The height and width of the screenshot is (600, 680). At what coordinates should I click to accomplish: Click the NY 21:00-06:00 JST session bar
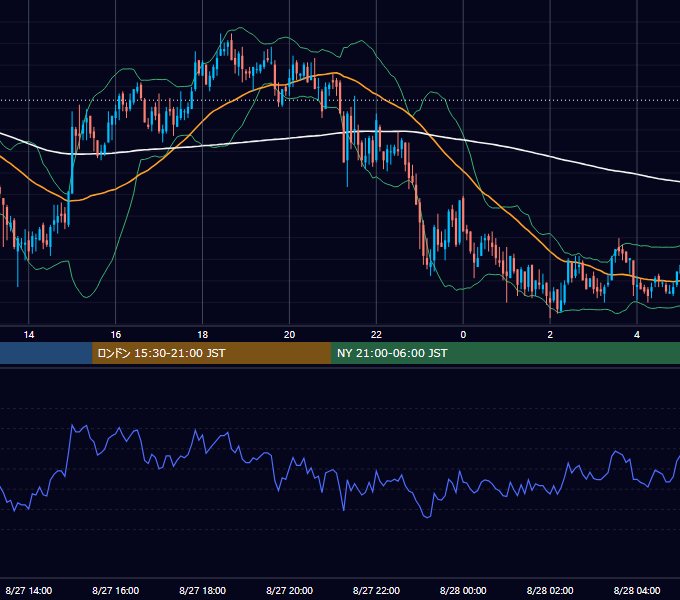[x=505, y=353]
